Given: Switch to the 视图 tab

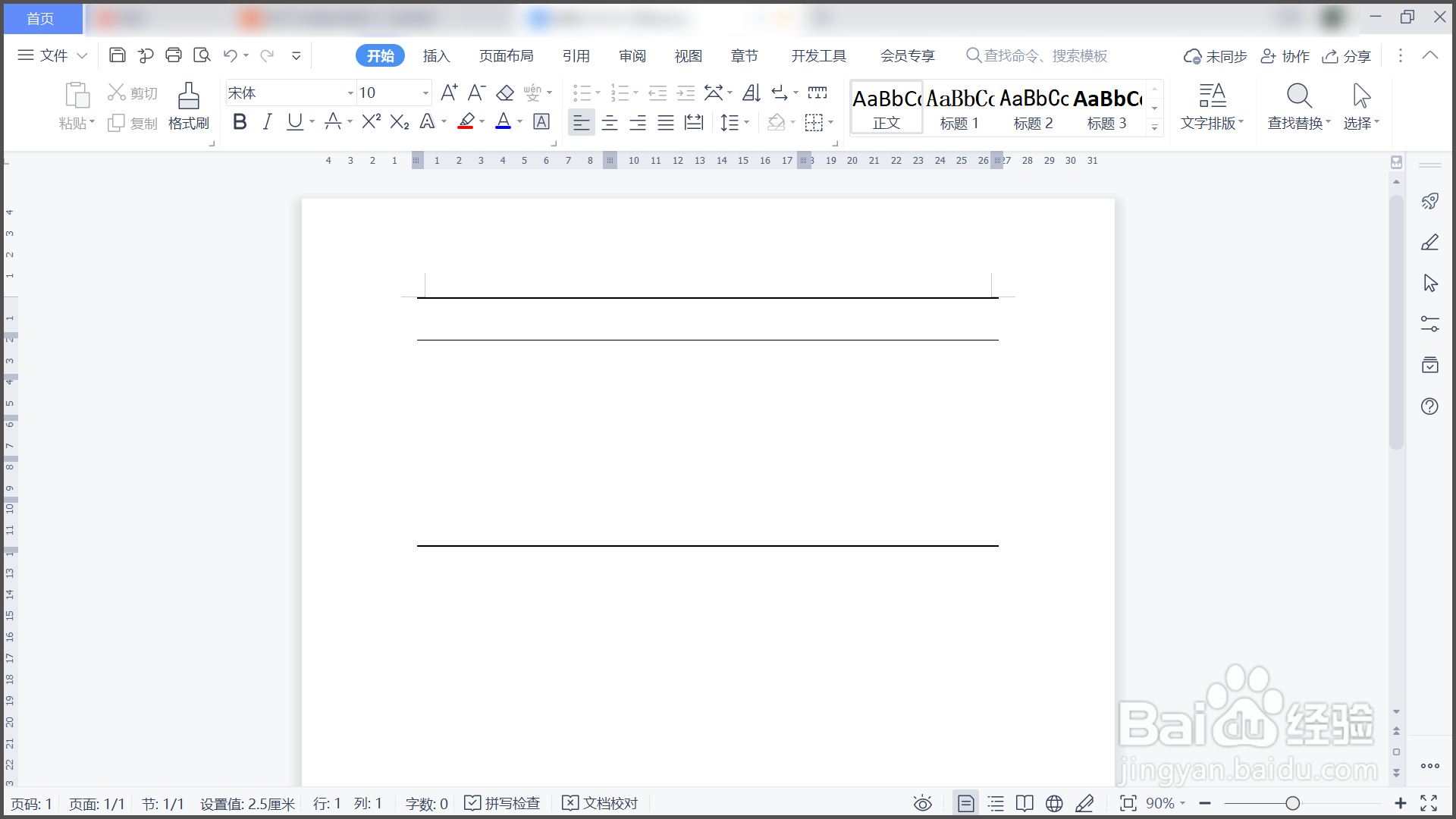Looking at the screenshot, I should coord(689,56).
